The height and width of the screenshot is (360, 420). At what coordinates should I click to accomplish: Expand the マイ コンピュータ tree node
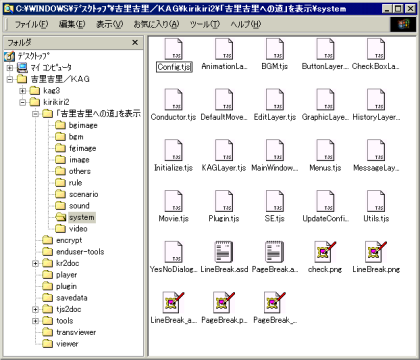tap(10, 68)
